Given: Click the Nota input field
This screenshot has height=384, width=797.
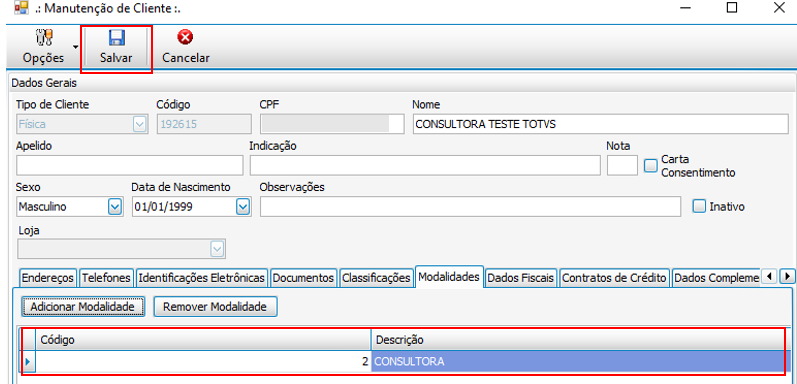Looking at the screenshot, I should 622,165.
